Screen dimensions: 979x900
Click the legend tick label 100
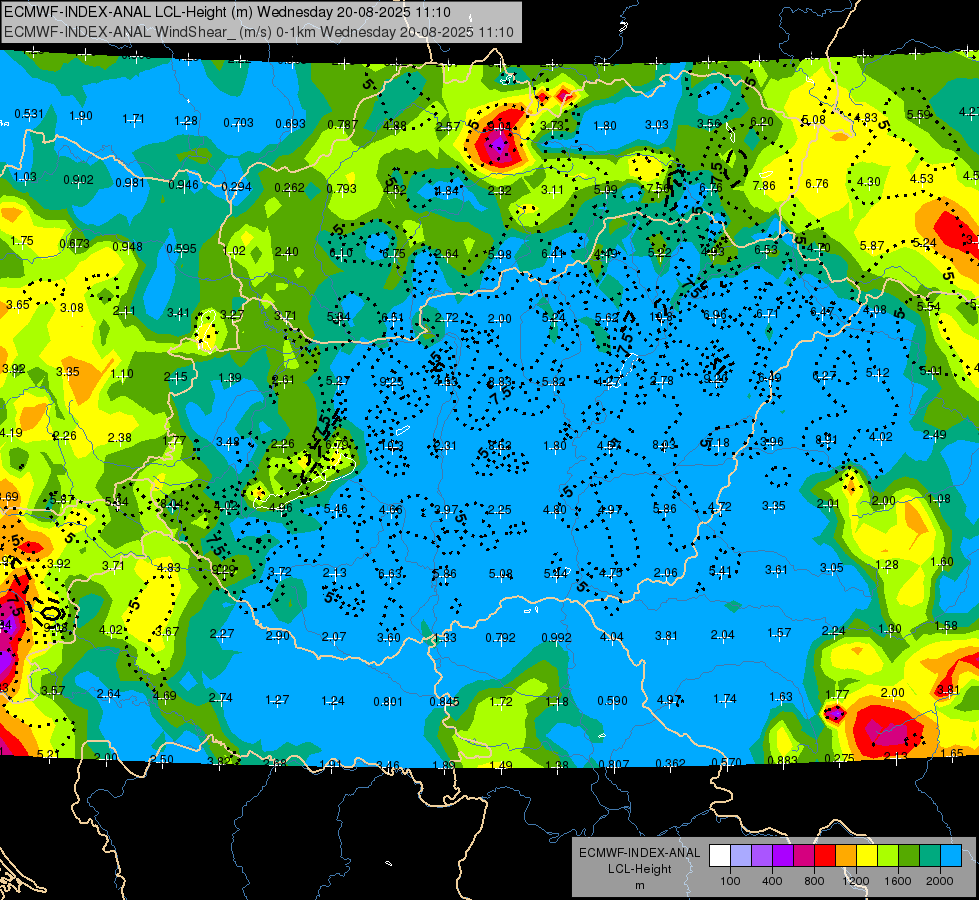click(730, 881)
